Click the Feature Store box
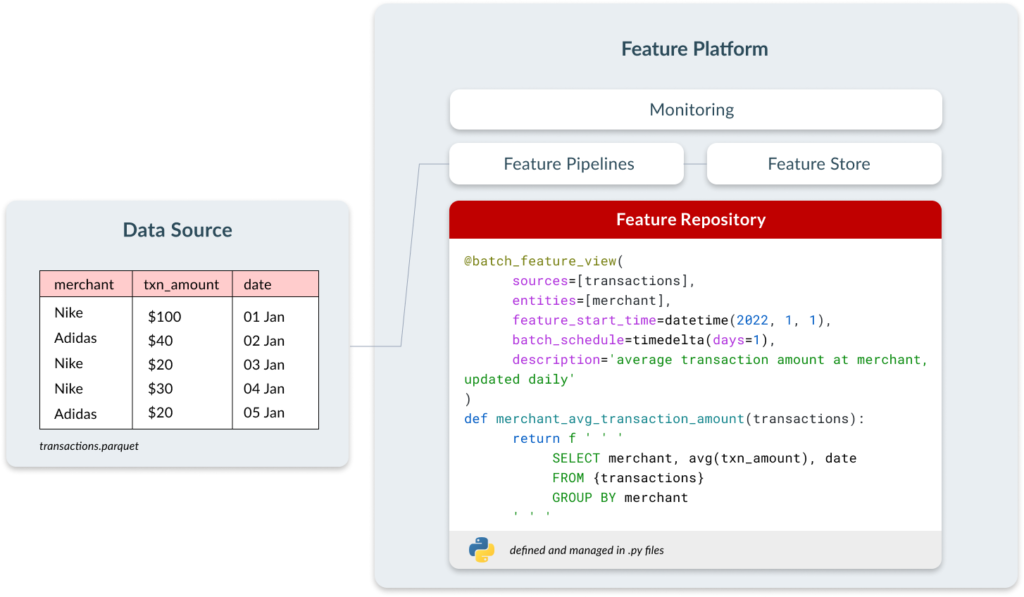 pyautogui.click(x=824, y=163)
